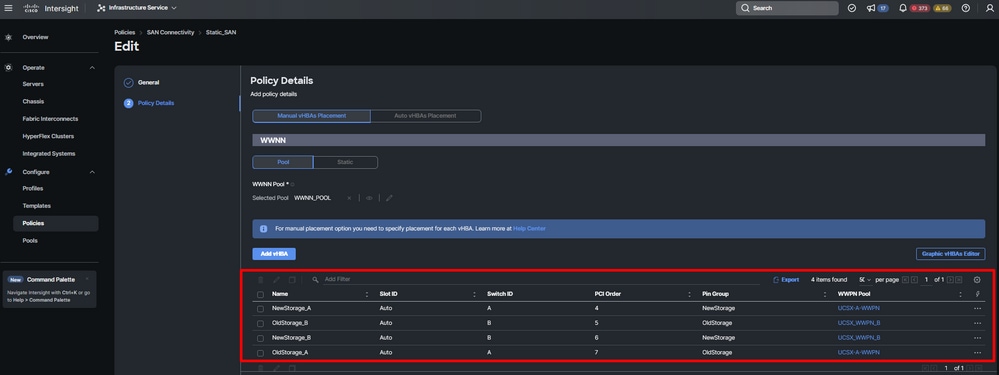Open the notifications bell icon
This screenshot has height=375, width=999.
pos(902,8)
